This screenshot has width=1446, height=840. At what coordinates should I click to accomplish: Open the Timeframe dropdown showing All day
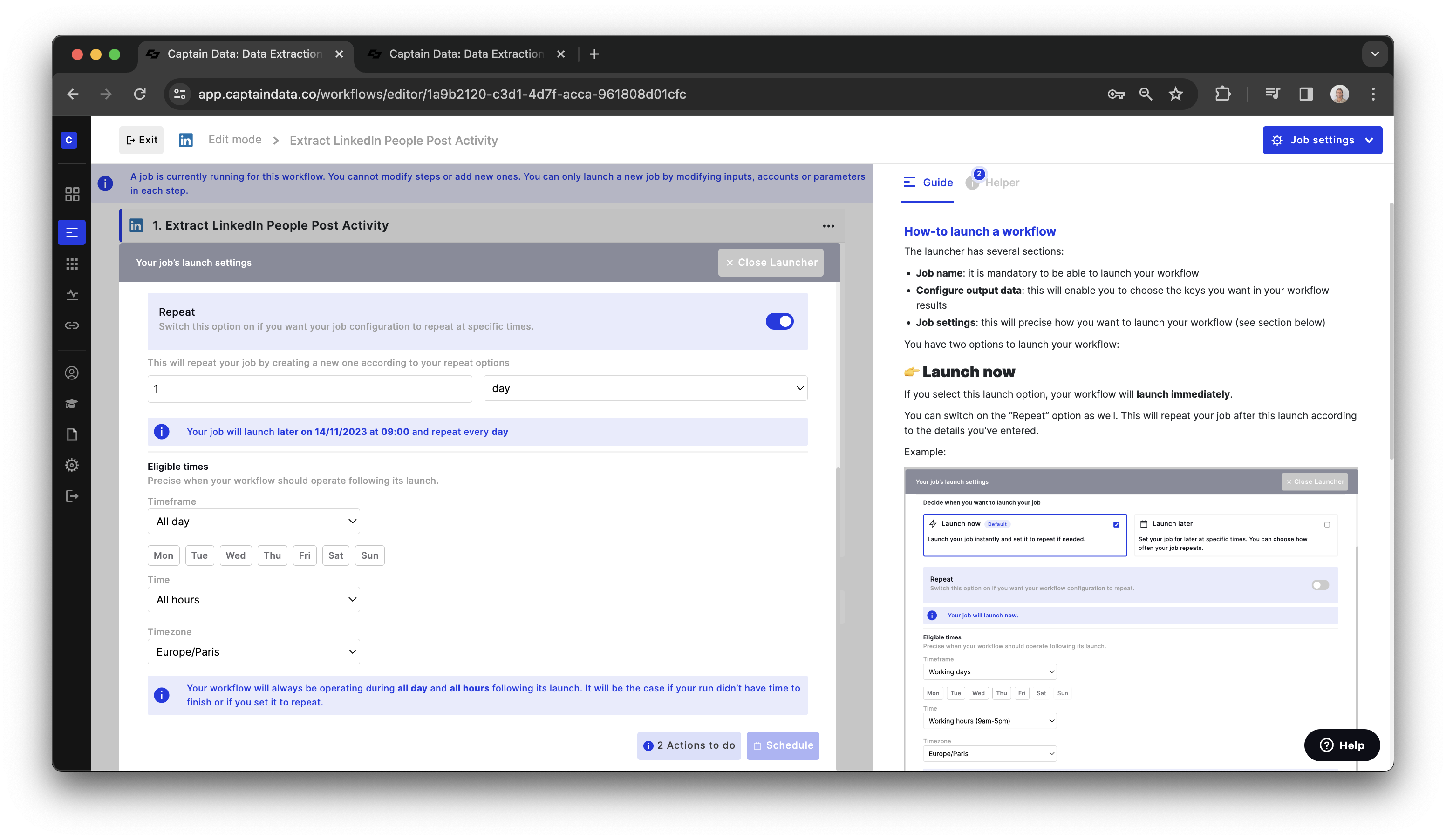coord(253,522)
